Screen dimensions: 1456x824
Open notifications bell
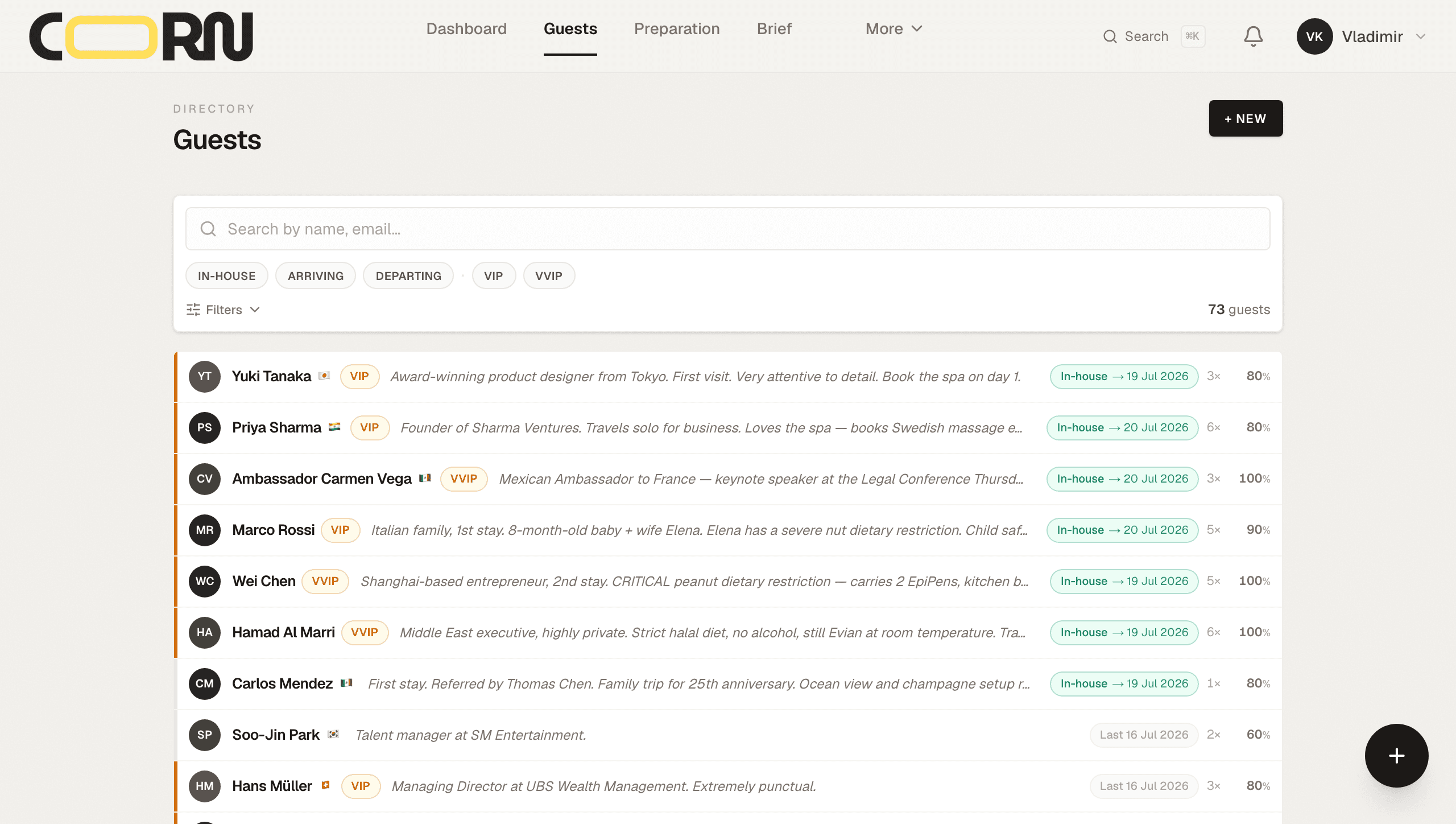tap(1253, 36)
